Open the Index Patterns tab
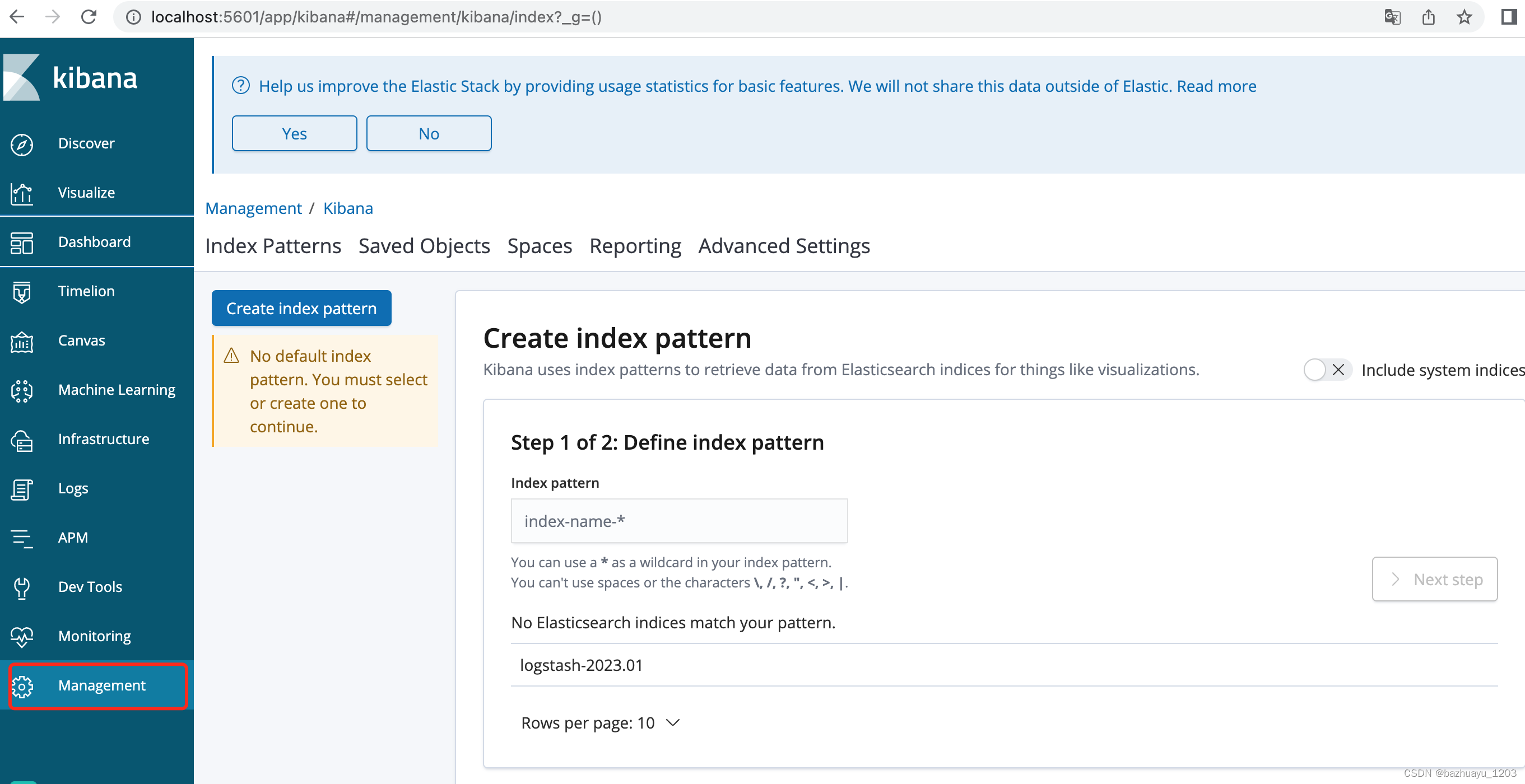This screenshot has height=784, width=1525. click(x=273, y=245)
